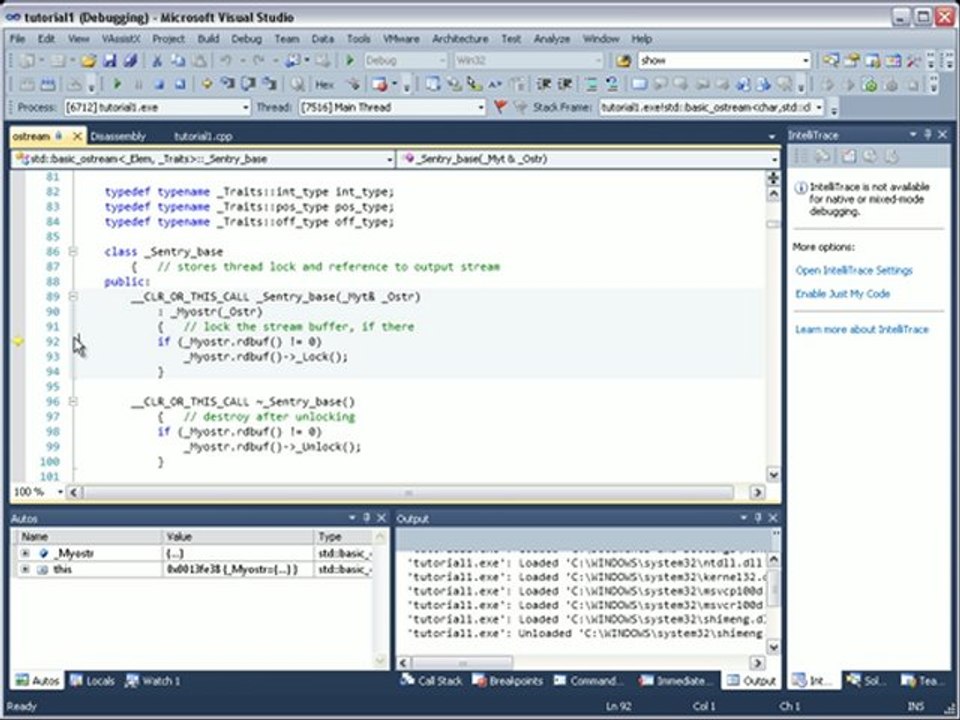Viewport: 960px width, 720px height.
Task: Click the Stop Debugging square icon
Action: (159, 84)
